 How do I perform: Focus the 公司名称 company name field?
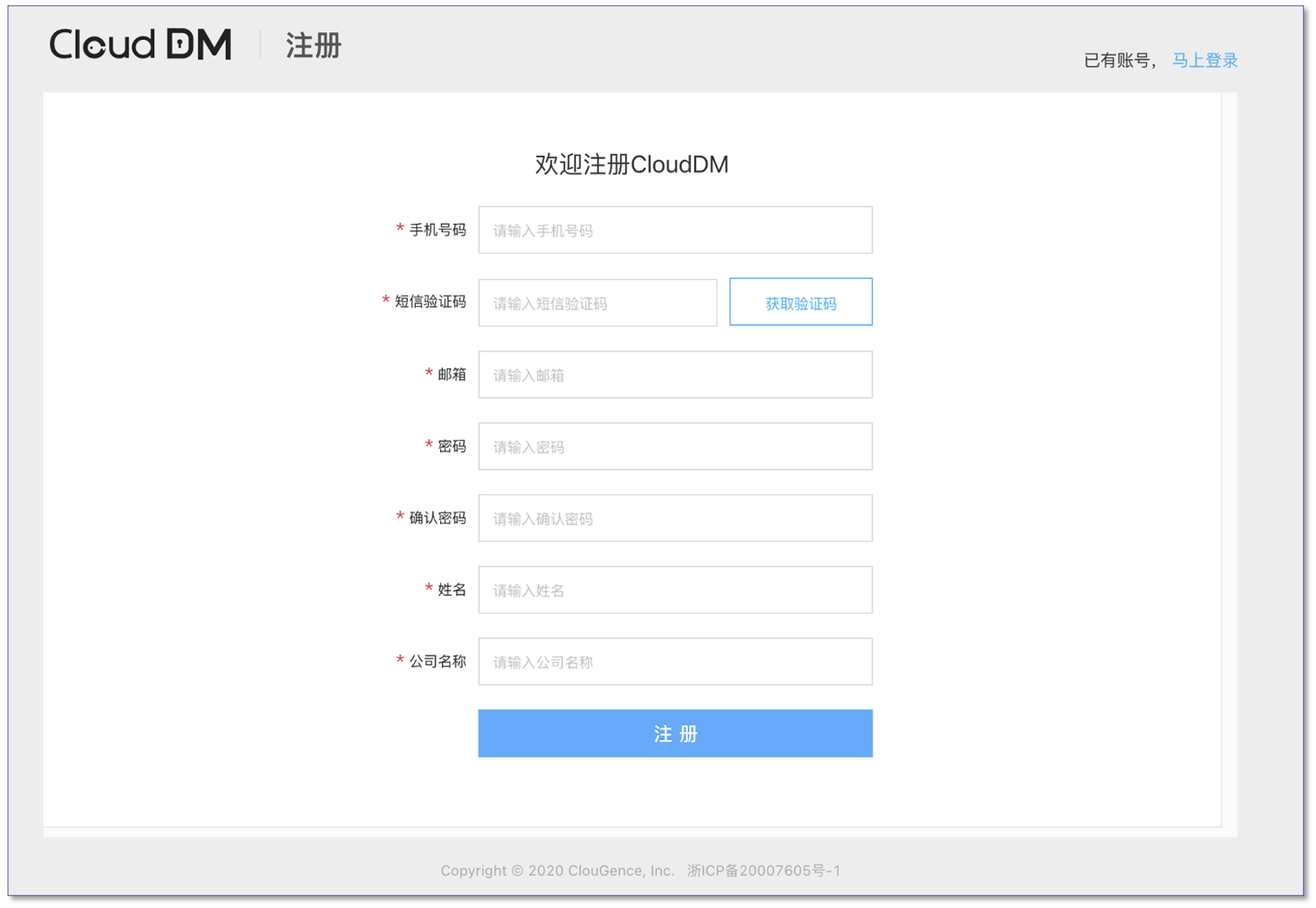[675, 662]
